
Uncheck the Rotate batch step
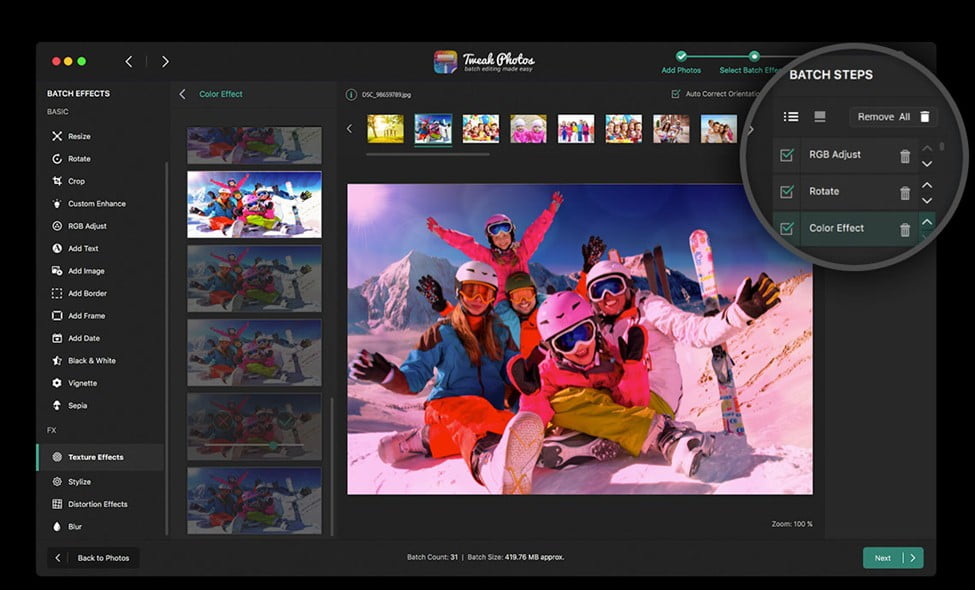pos(787,191)
